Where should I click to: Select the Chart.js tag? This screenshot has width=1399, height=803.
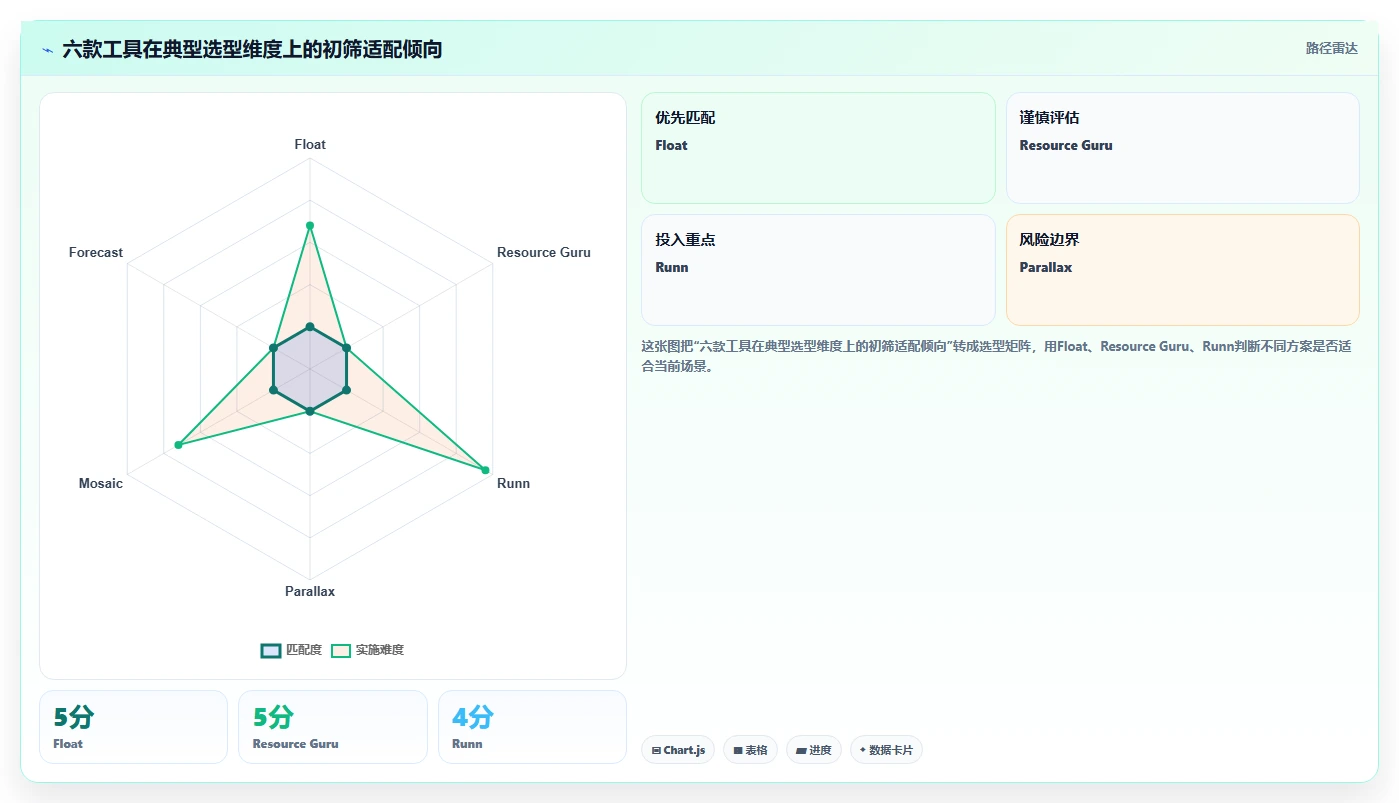tap(678, 750)
